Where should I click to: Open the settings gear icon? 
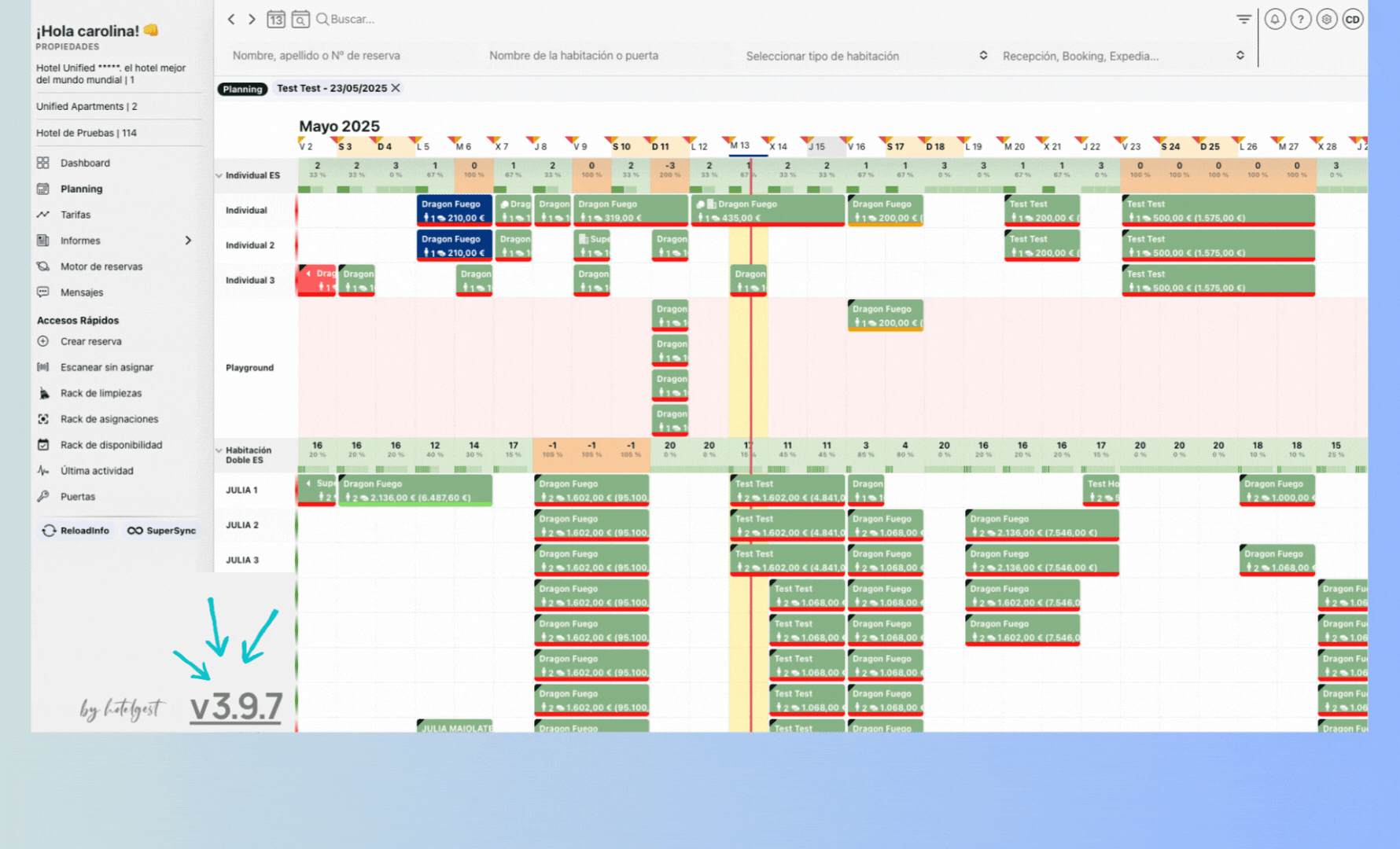click(1327, 20)
